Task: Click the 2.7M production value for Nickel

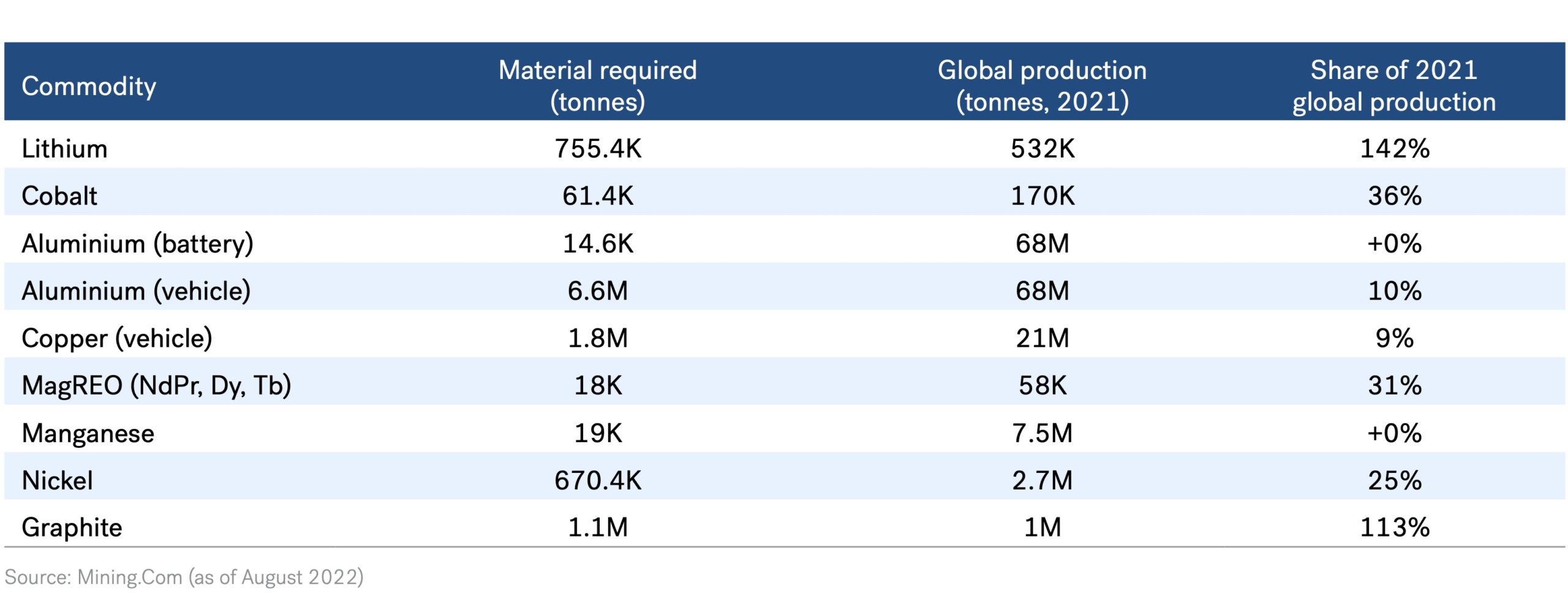Action: [1043, 480]
